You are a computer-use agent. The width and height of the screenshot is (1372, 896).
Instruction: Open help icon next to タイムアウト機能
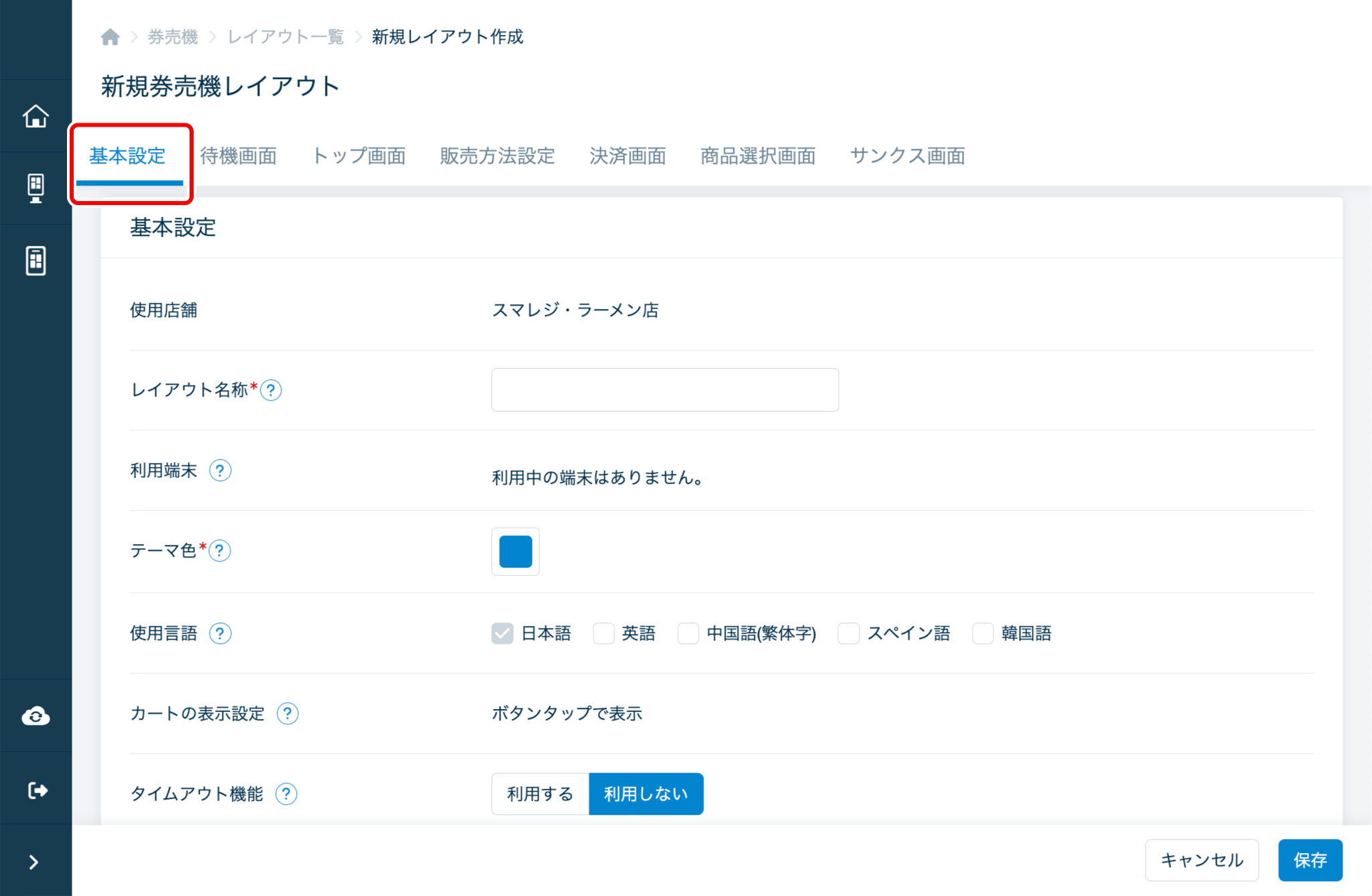tap(286, 794)
